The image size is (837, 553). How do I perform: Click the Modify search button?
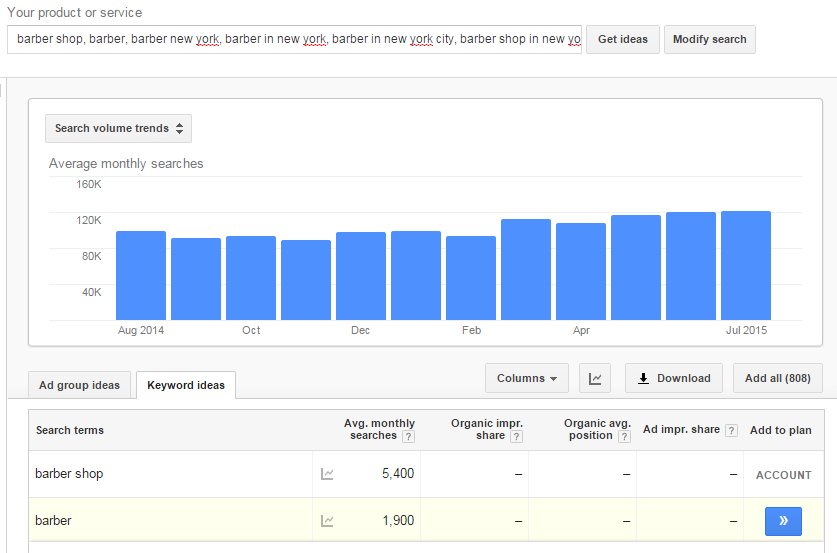click(x=709, y=40)
